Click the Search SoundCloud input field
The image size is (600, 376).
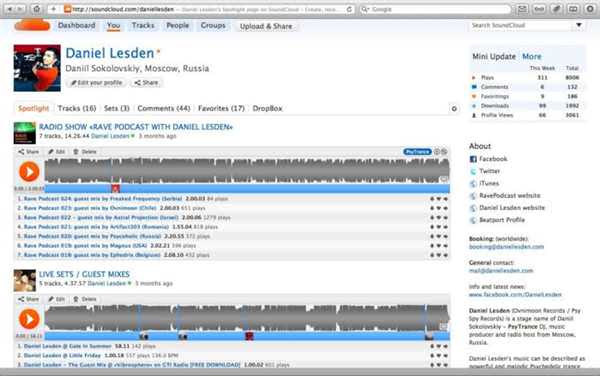[521, 25]
